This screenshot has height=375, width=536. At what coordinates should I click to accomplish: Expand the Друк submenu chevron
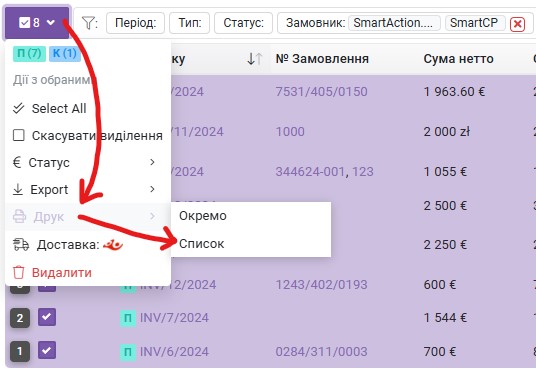point(152,216)
